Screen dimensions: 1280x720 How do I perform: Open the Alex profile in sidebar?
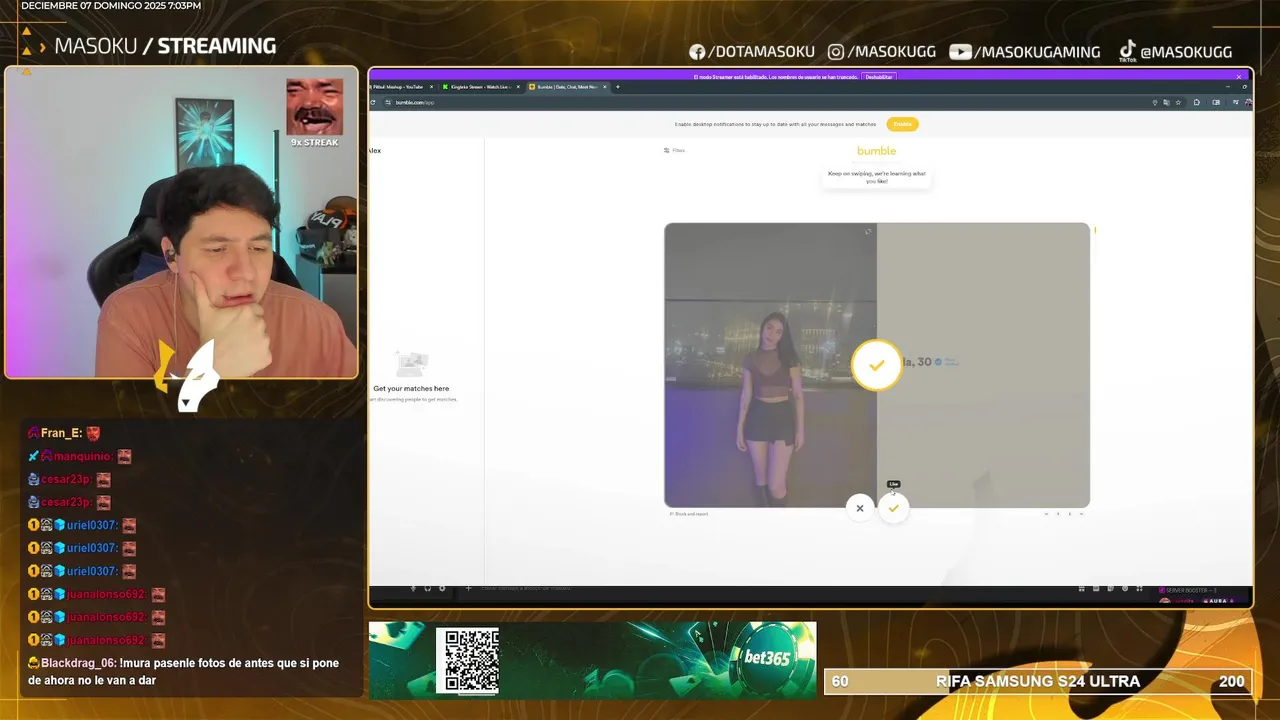tap(375, 150)
